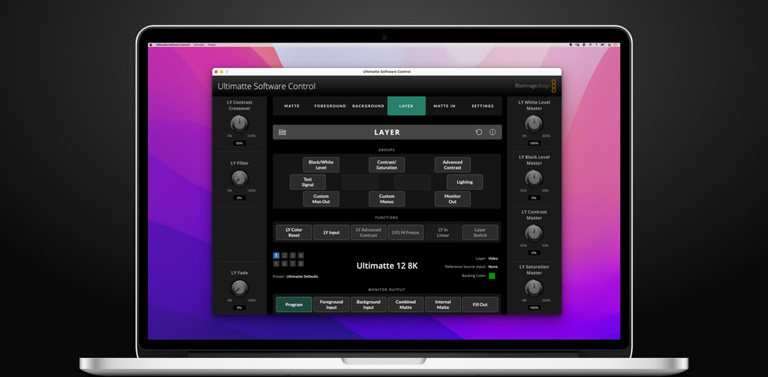Click the green Backing Color swatch
768x377 pixels.
pyautogui.click(x=492, y=276)
